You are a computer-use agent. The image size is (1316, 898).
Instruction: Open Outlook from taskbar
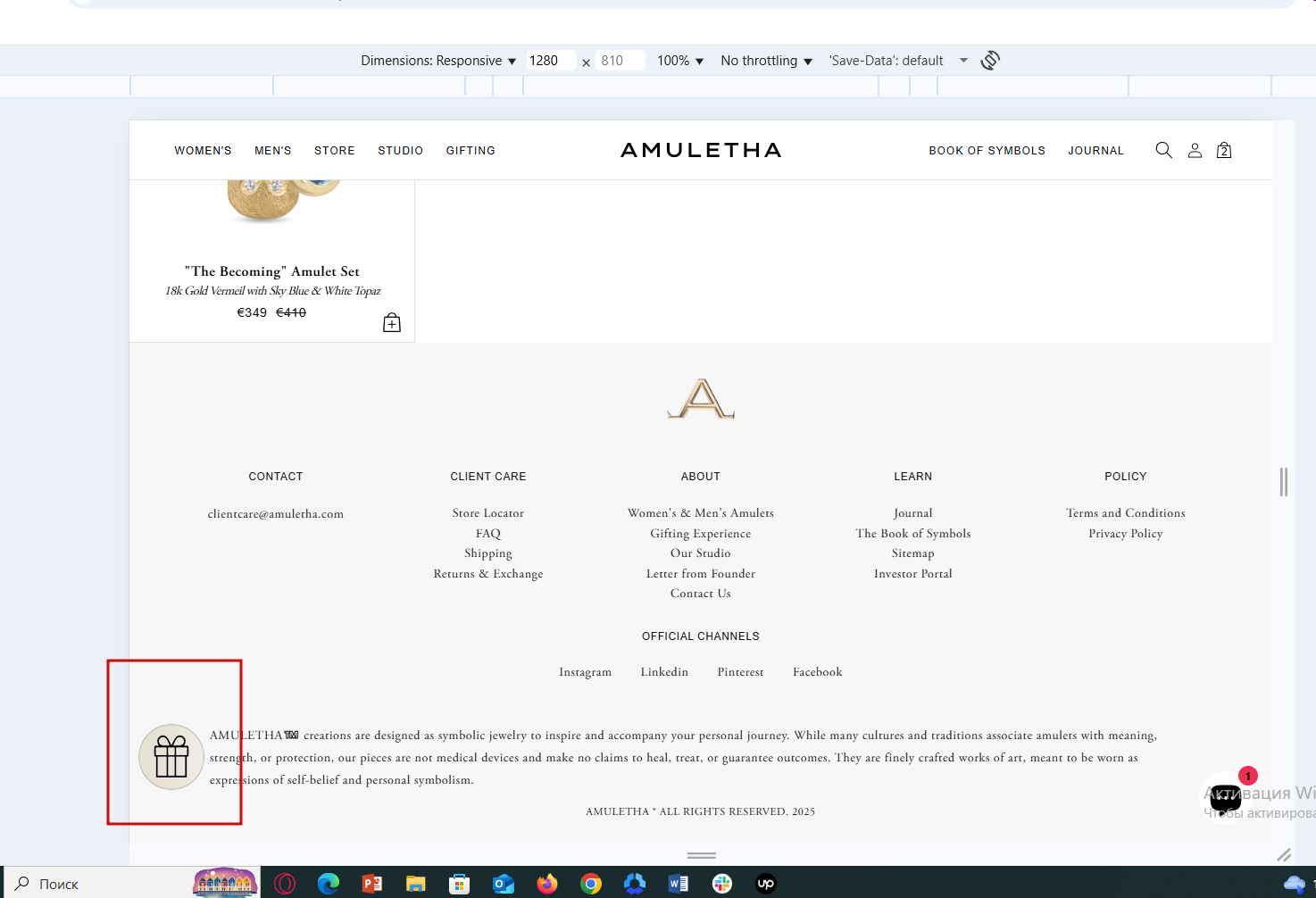[504, 884]
